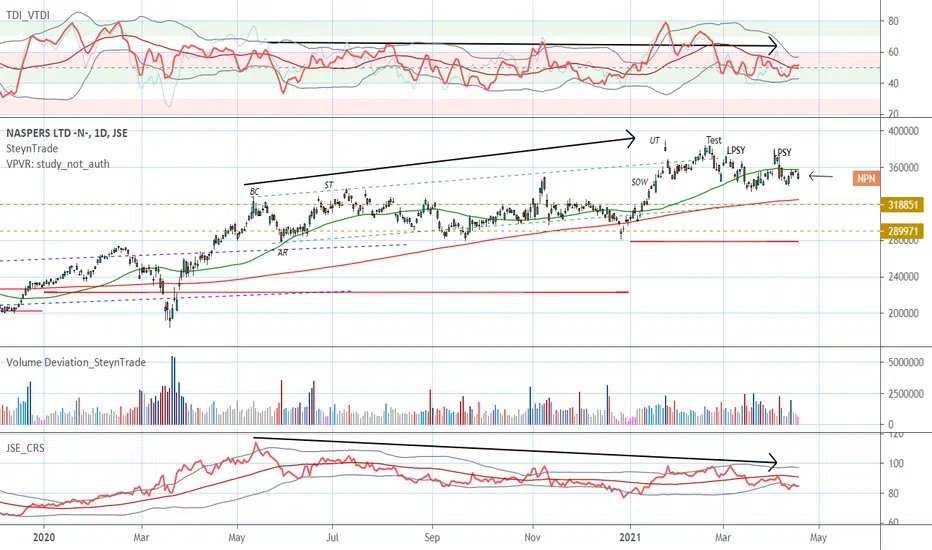Screen dimensions: 932x550
Task: Click the JSE_CRS indicator title
Action: (x=25, y=448)
